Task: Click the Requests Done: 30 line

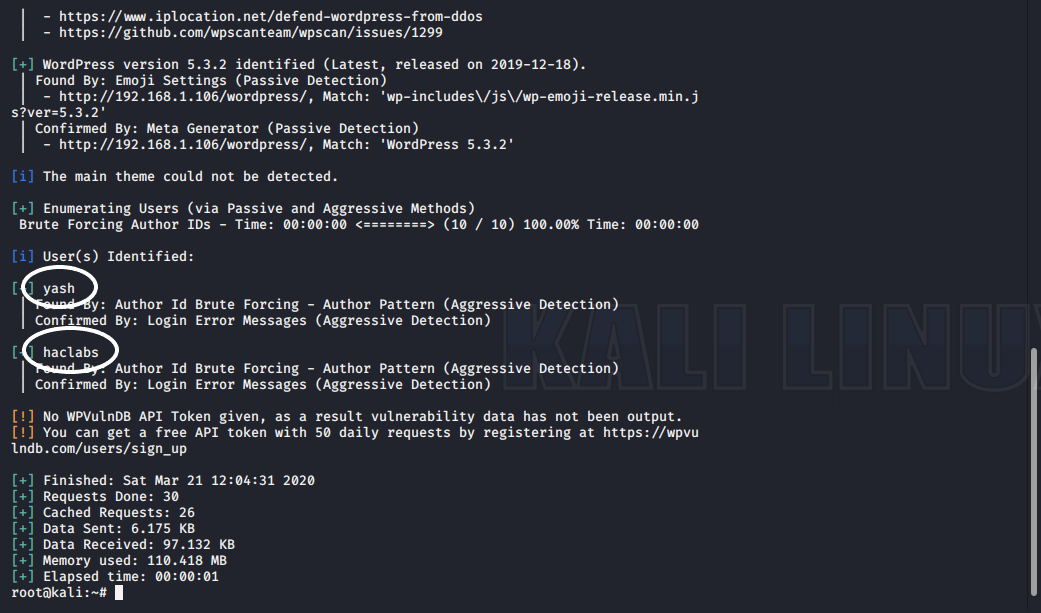Action: coord(111,497)
